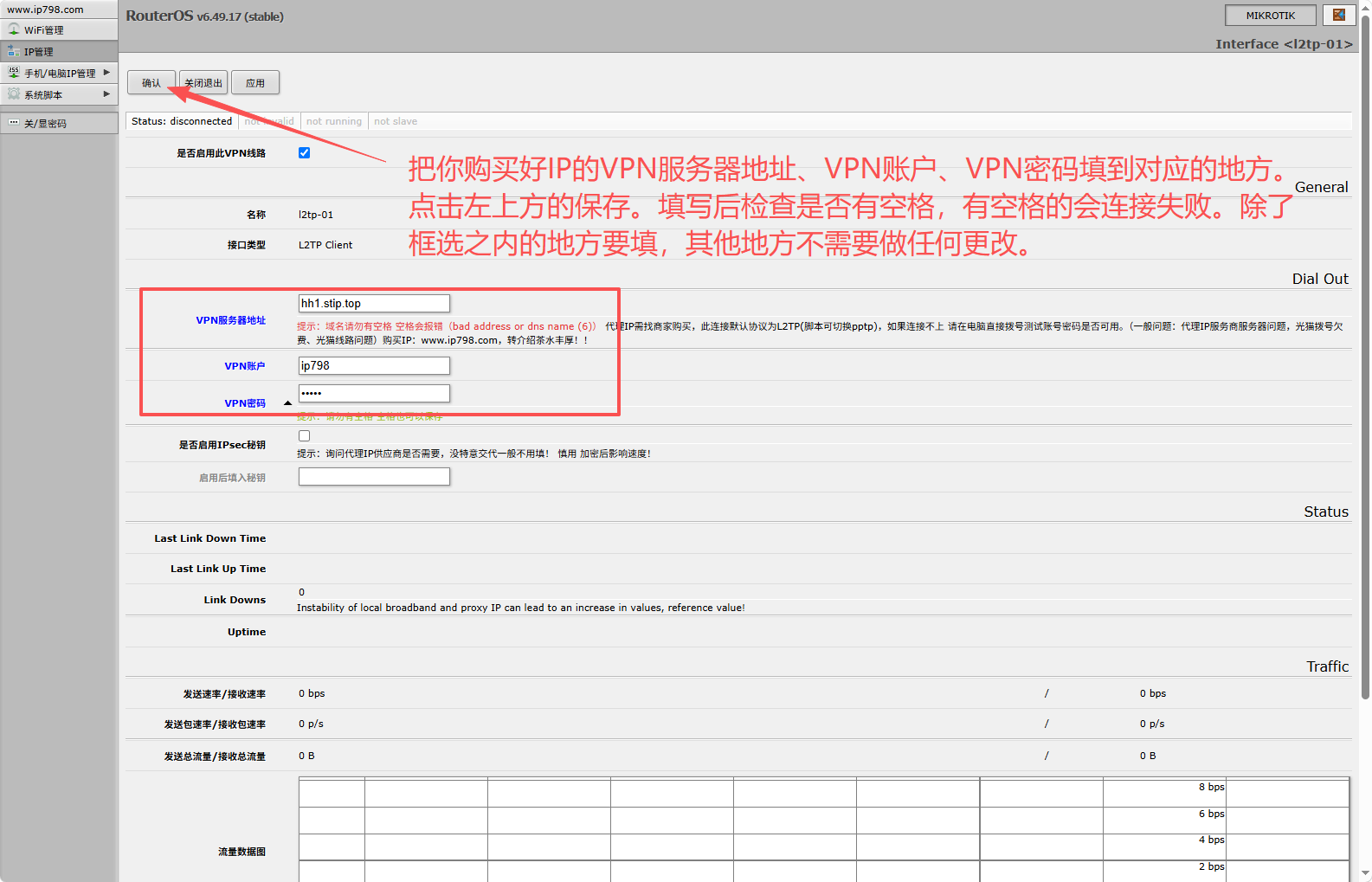
Task: Expand the 手机/电脑IP管理 submenu arrow
Action: click(106, 73)
